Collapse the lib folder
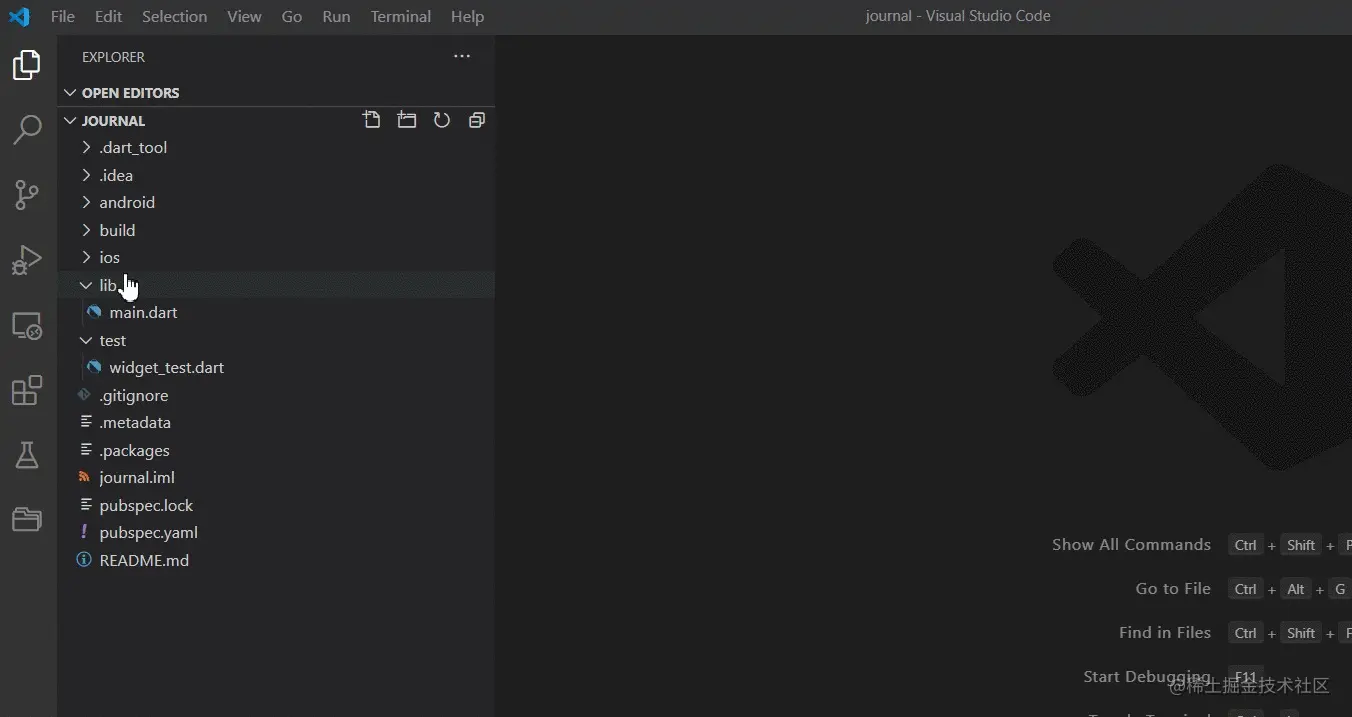The height and width of the screenshot is (717, 1352). coord(276,285)
